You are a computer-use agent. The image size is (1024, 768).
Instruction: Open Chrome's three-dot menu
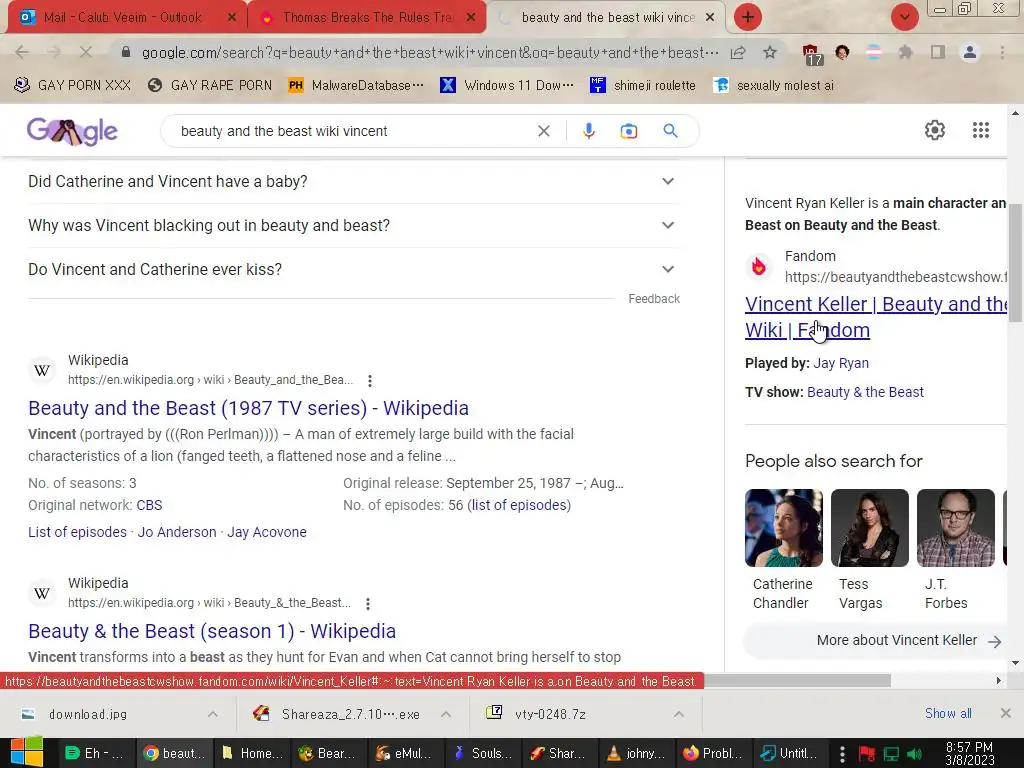click(x=1002, y=52)
